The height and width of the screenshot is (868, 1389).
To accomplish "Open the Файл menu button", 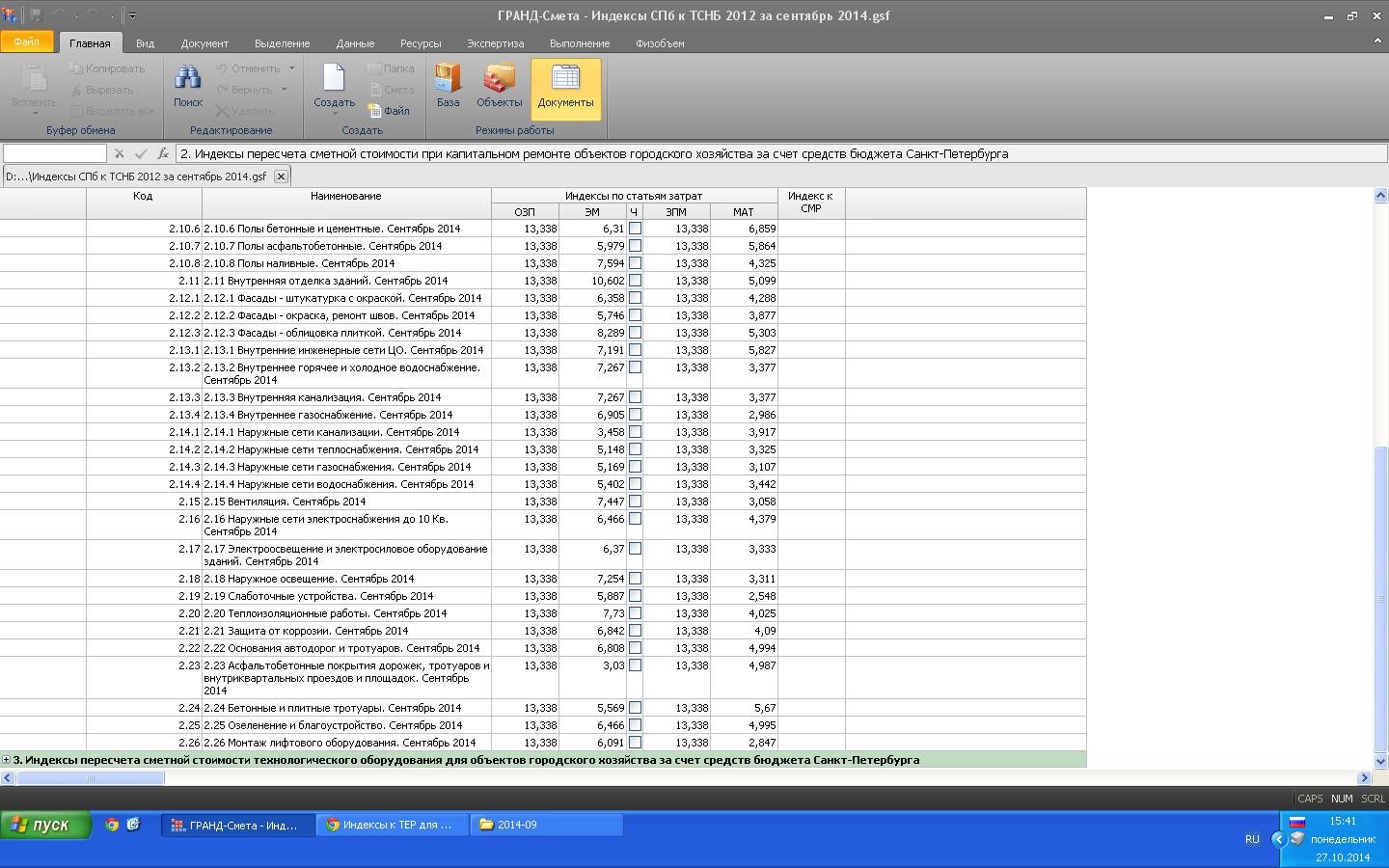I will click(27, 41).
